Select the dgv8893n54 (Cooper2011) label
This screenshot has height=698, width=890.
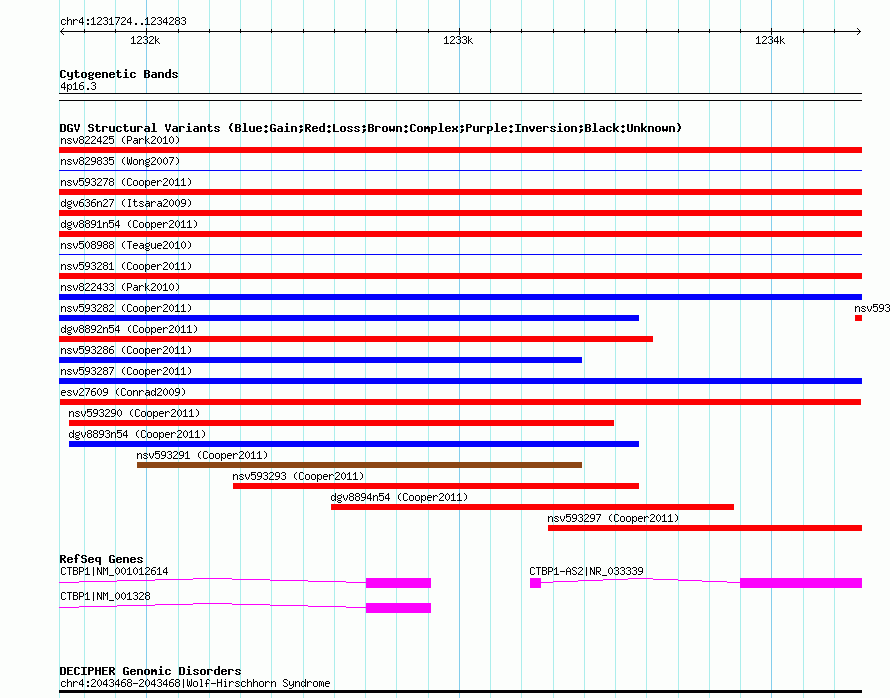(137, 434)
